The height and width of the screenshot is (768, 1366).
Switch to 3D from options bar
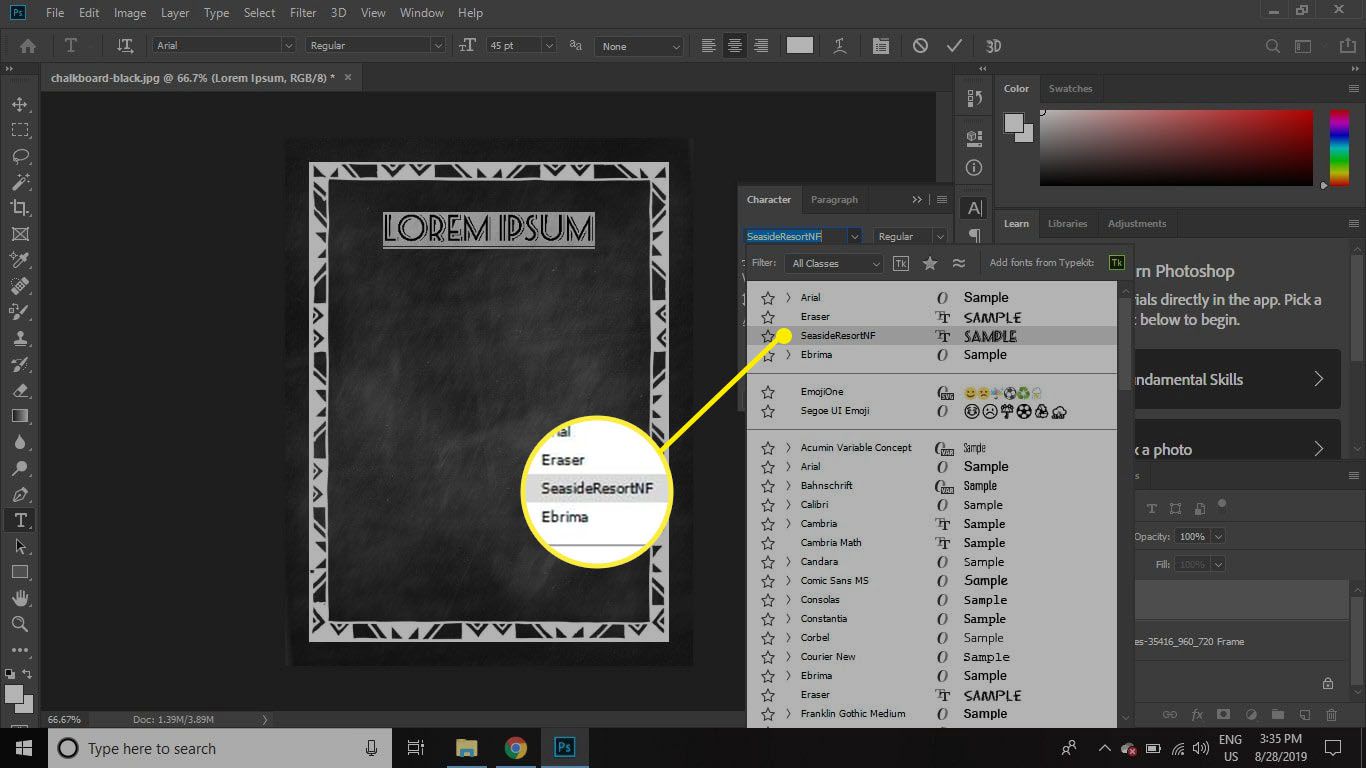[x=994, y=46]
